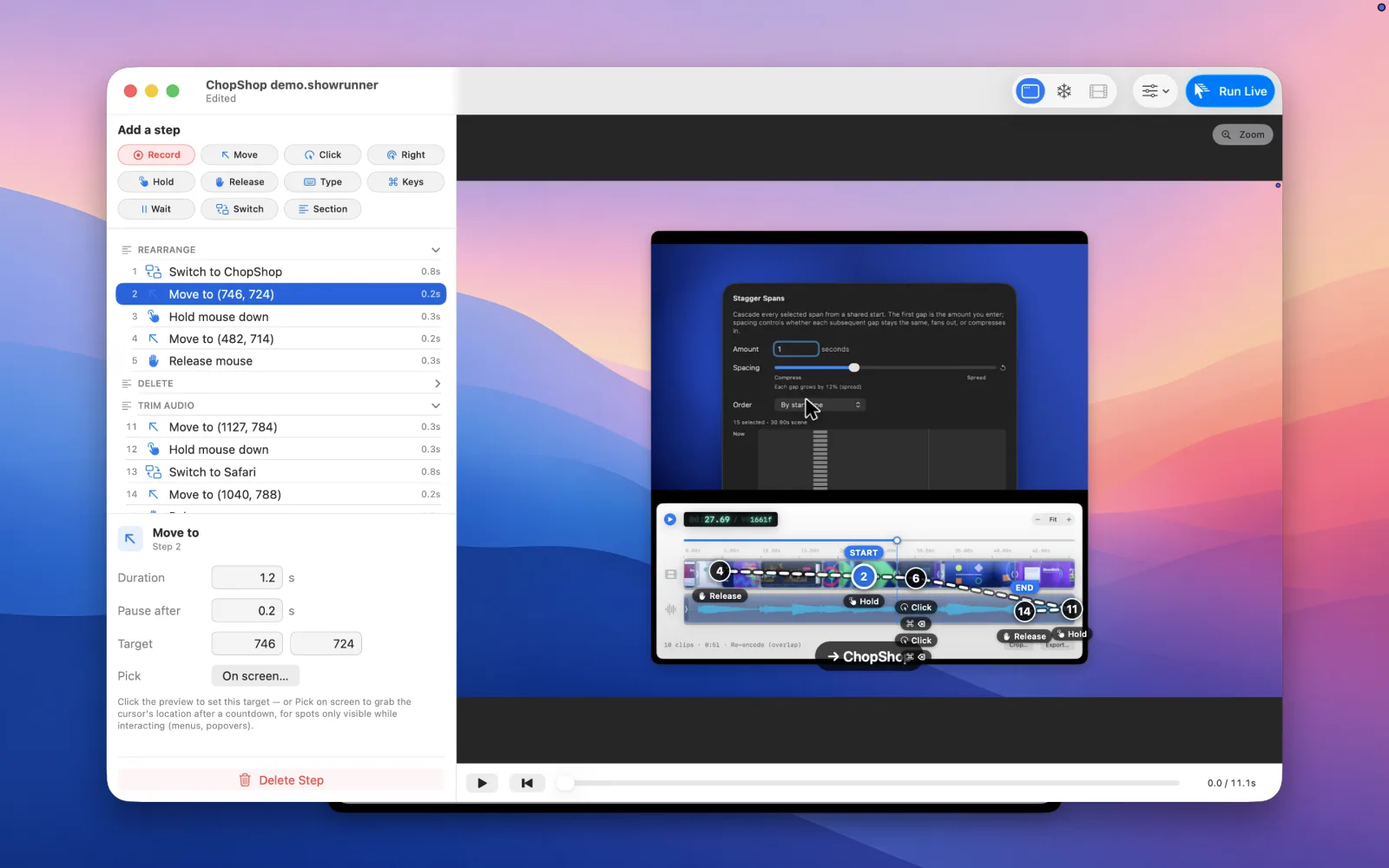The width and height of the screenshot is (1389, 868).
Task: Add a Wait step
Action: 156,208
